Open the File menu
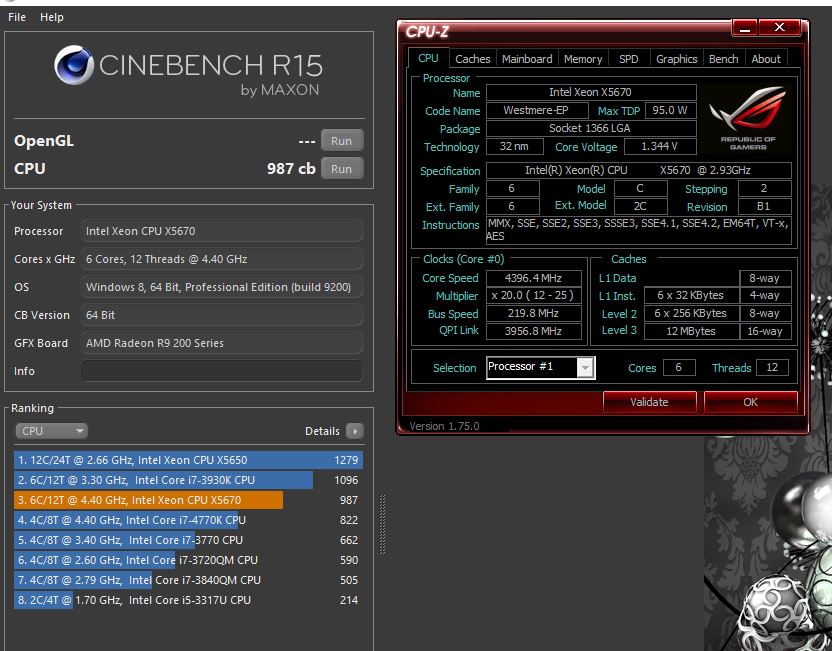832x651 pixels. (x=17, y=17)
